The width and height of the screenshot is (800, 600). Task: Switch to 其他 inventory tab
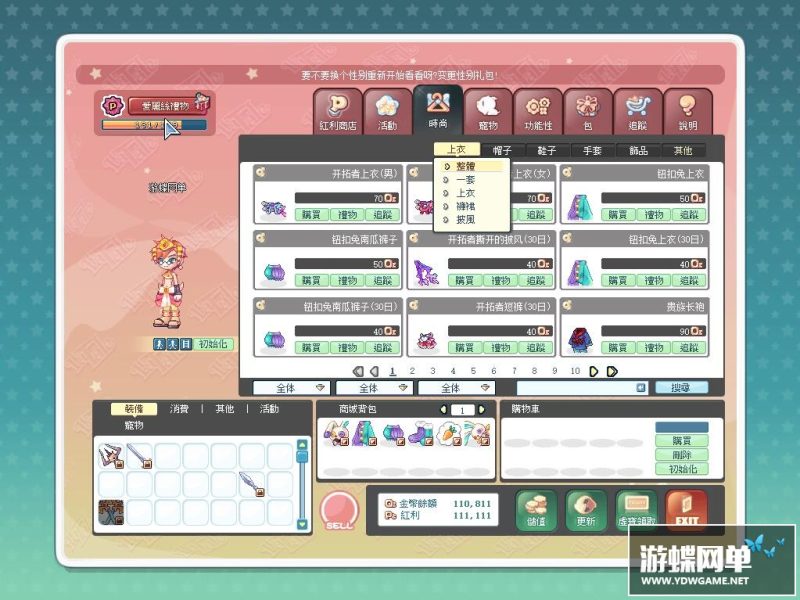[x=224, y=409]
